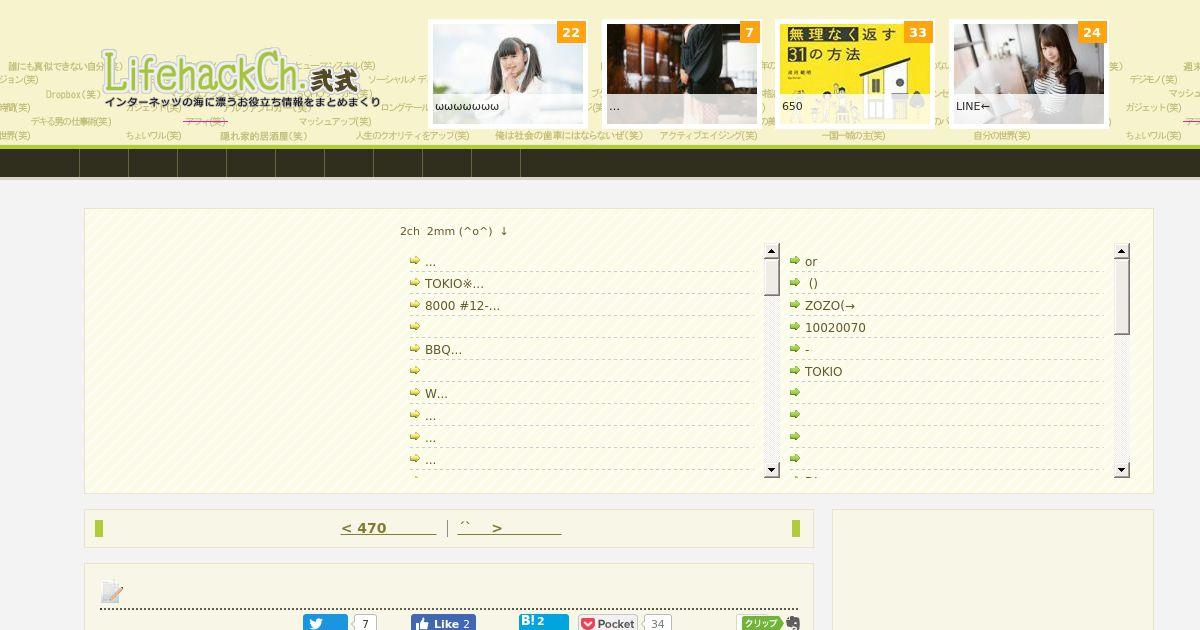Click the orange 24 count badge

point(1092,32)
